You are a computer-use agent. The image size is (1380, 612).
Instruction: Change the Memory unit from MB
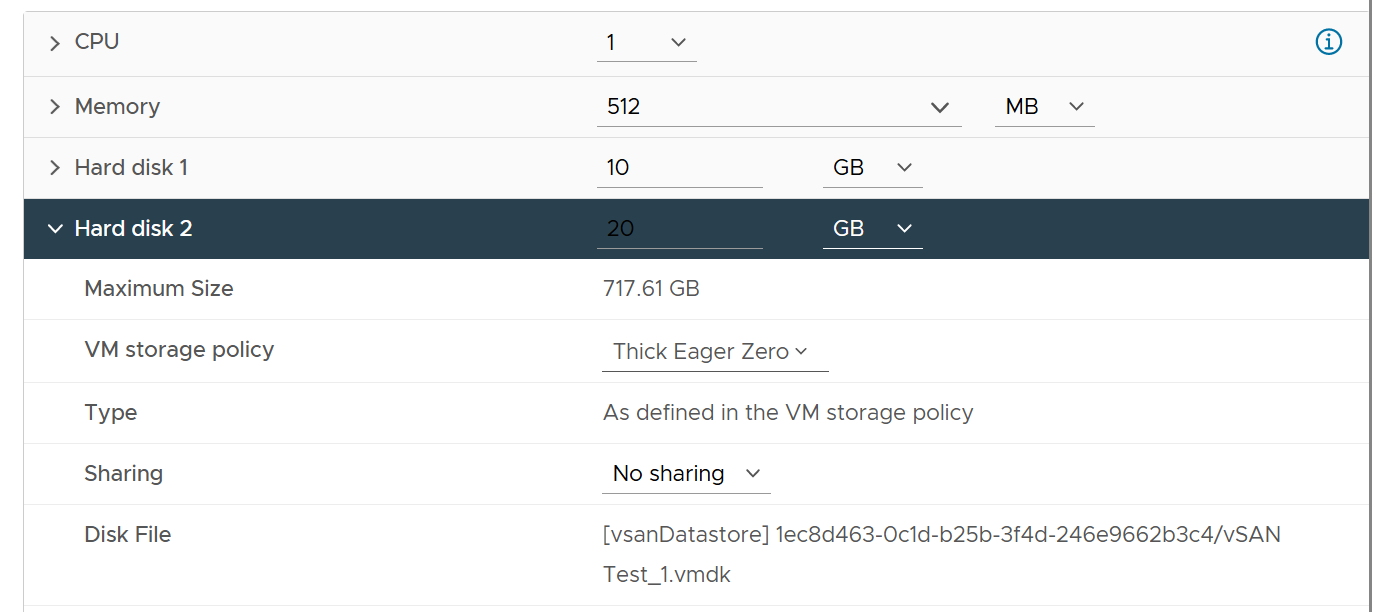[1044, 107]
